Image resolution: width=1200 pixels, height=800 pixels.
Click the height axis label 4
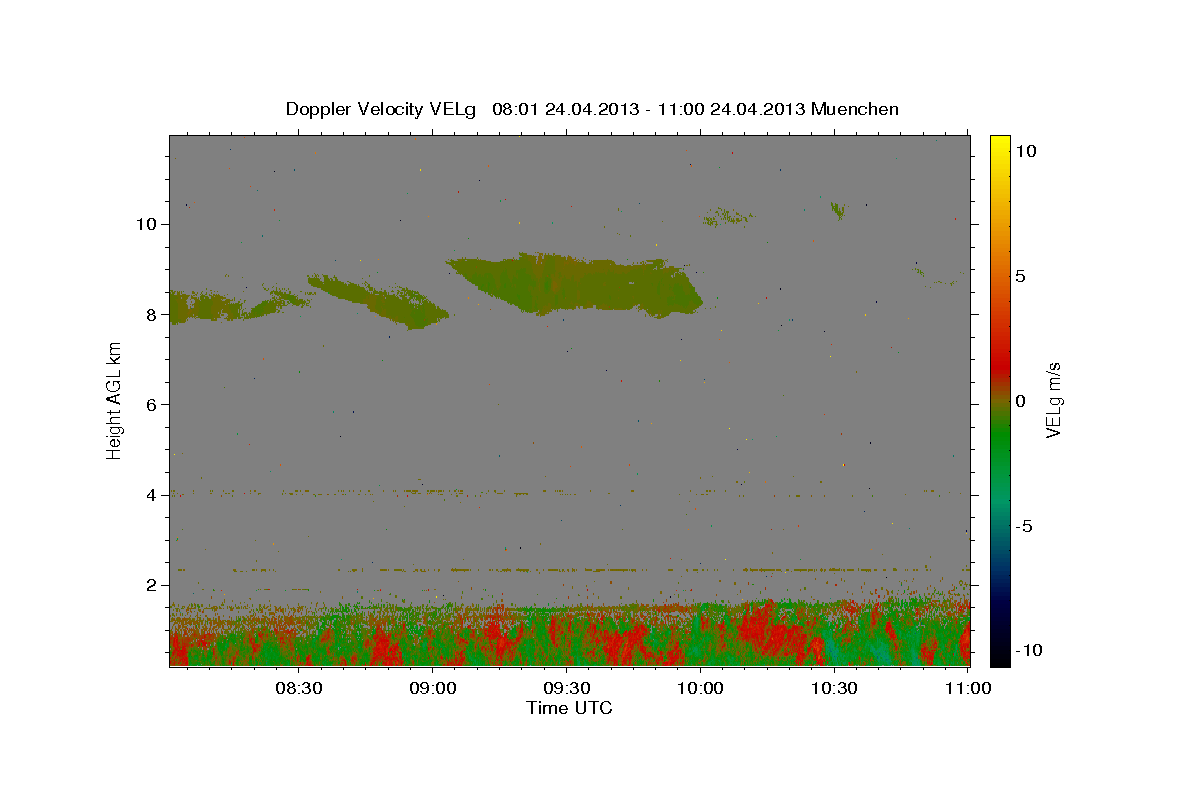[154, 495]
